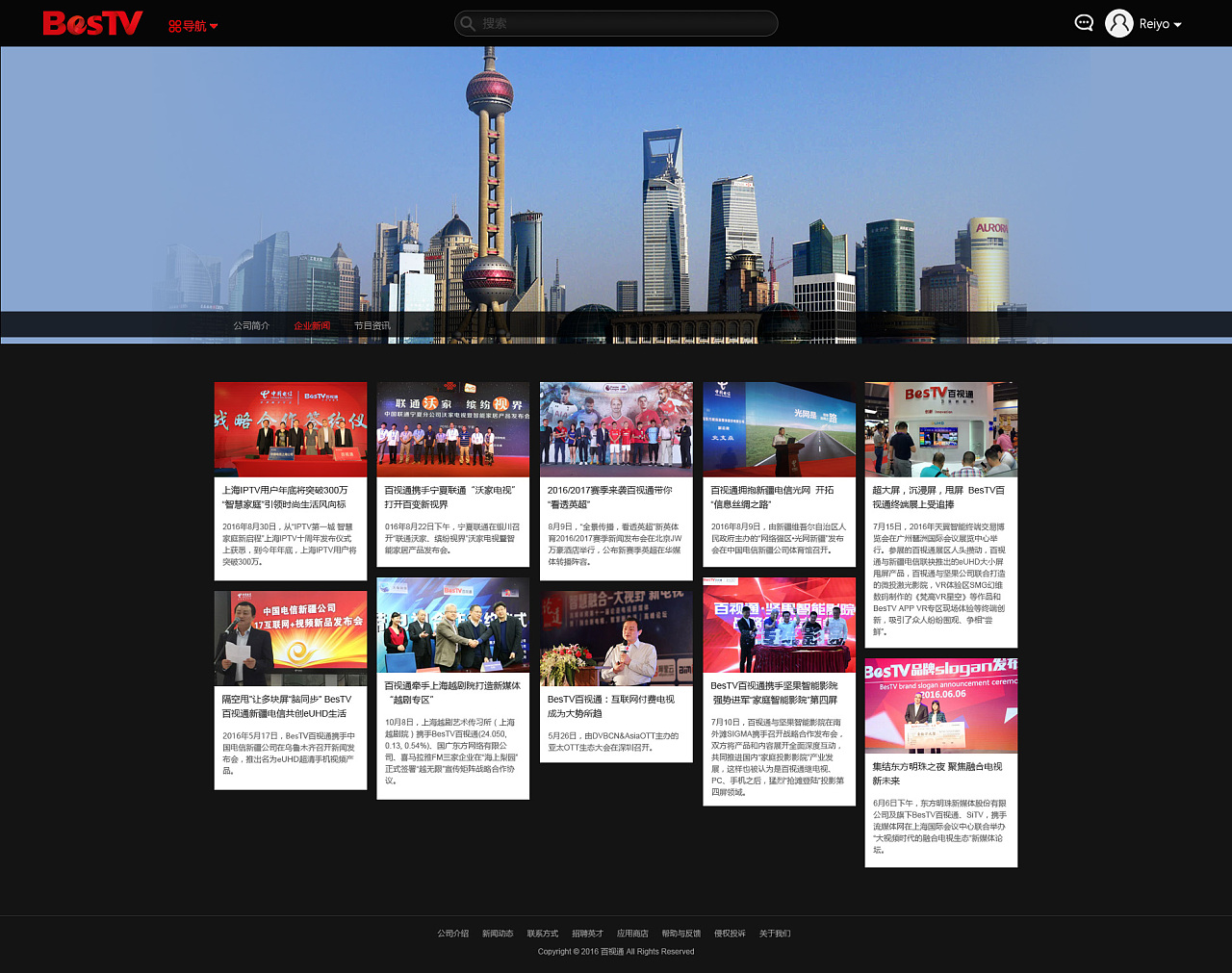
Task: Open the 上海IPTV用户年底将突破300万 news thumbnail
Action: pyautogui.click(x=290, y=429)
